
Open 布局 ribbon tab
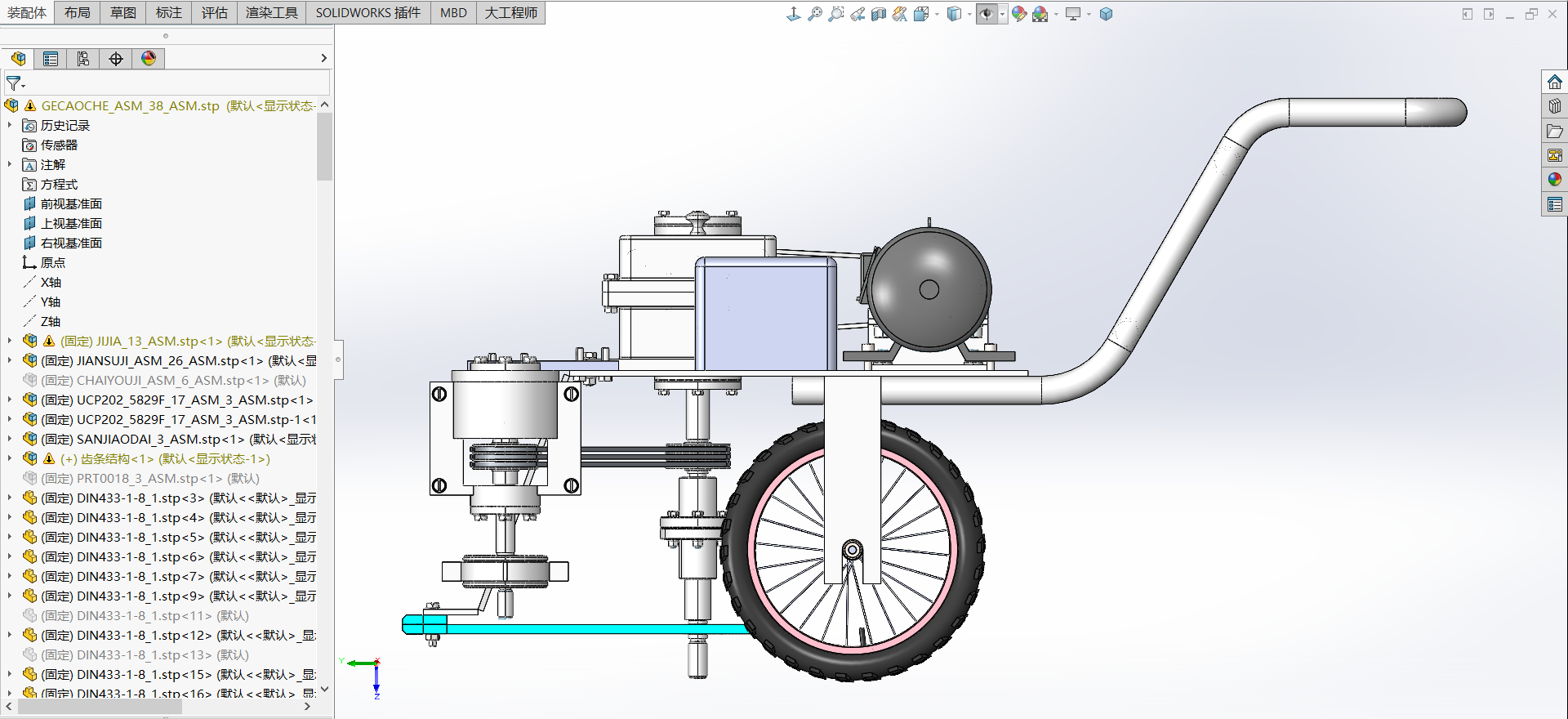point(78,12)
